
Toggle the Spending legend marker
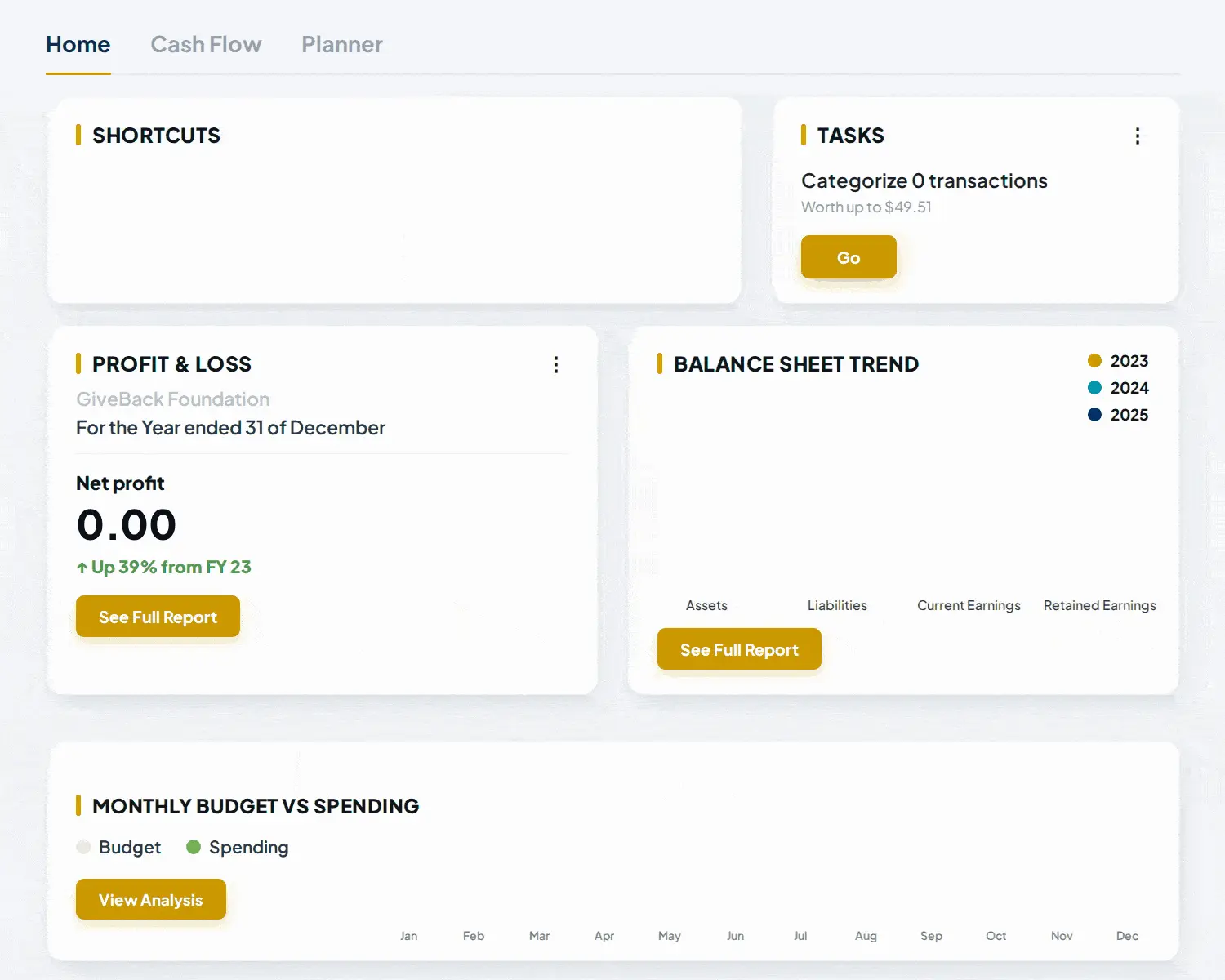[x=194, y=847]
